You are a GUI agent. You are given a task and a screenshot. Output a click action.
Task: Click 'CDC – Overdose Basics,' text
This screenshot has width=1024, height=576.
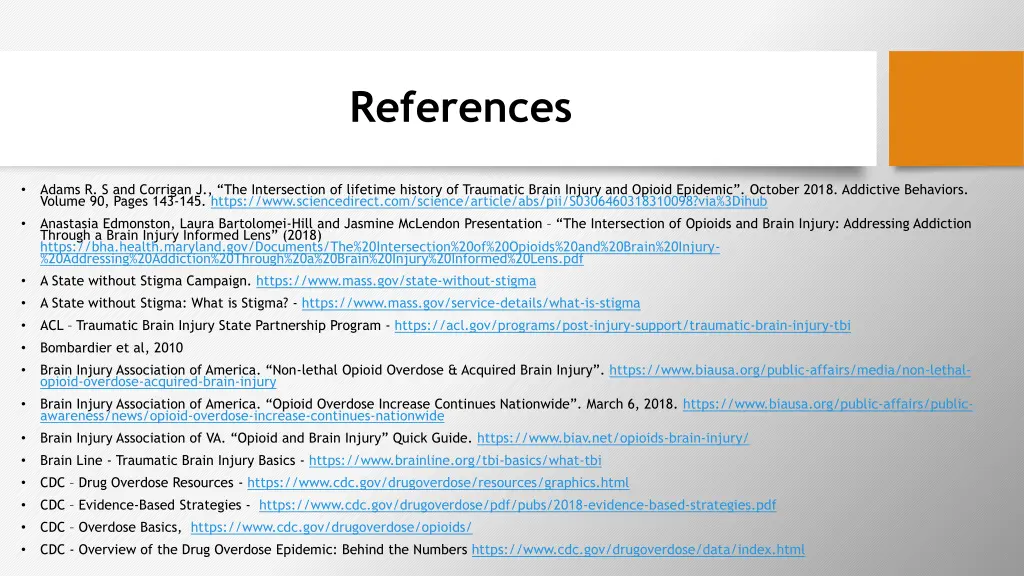tap(110, 527)
